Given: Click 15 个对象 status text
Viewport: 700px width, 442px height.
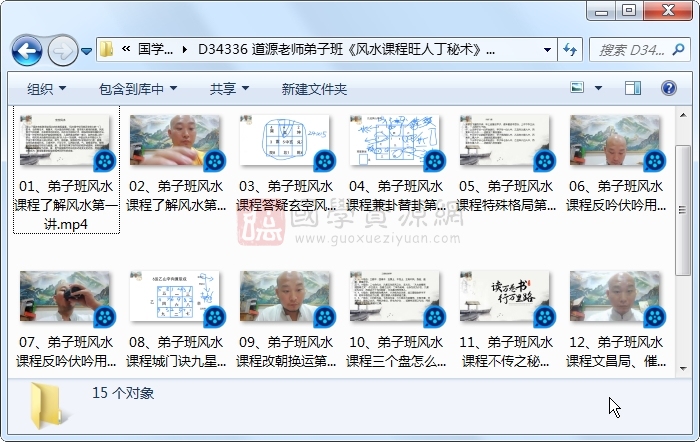Looking at the screenshot, I should tap(123, 393).
